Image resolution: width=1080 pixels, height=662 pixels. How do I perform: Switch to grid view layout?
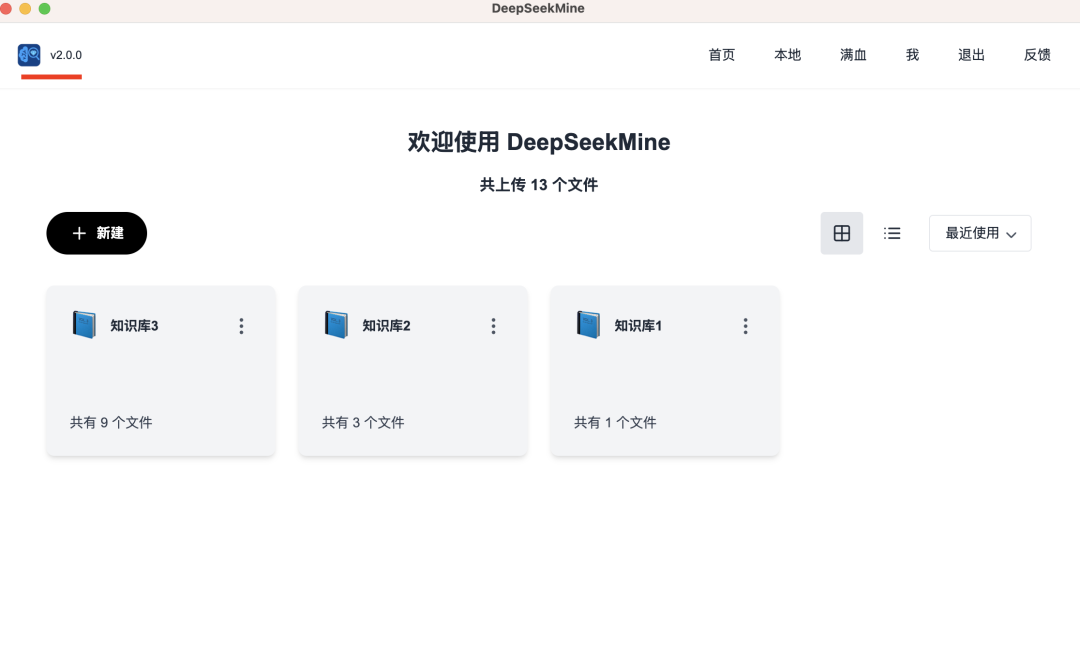point(842,234)
